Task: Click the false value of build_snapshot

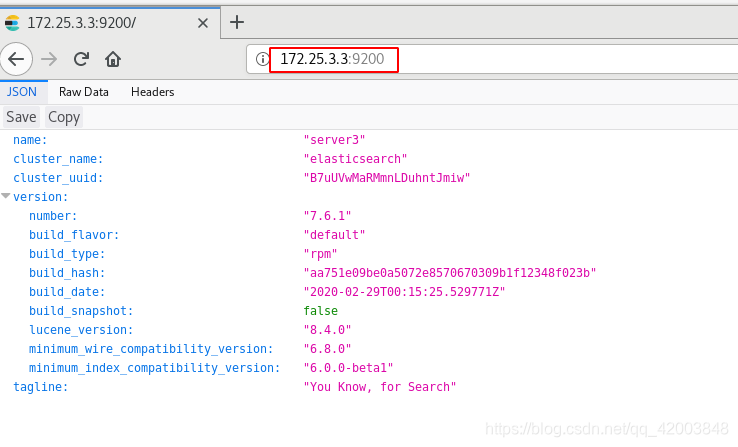Action: [x=321, y=311]
